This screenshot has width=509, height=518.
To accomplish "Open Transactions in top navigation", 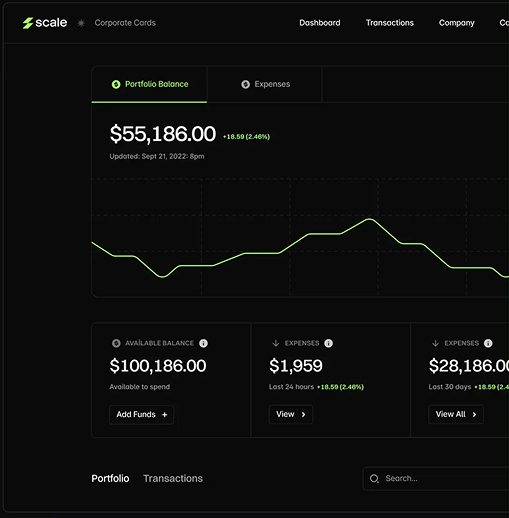I will pos(390,23).
